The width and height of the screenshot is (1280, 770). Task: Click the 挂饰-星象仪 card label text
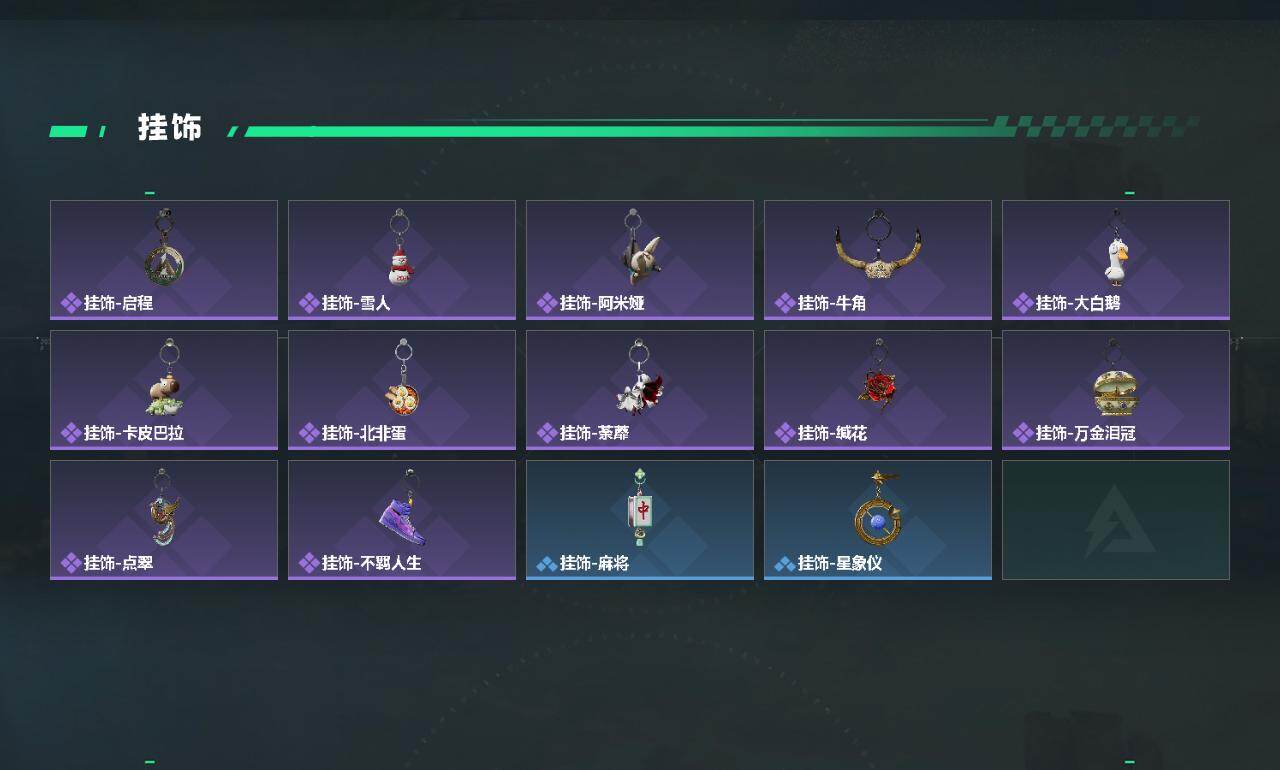[x=840, y=563]
